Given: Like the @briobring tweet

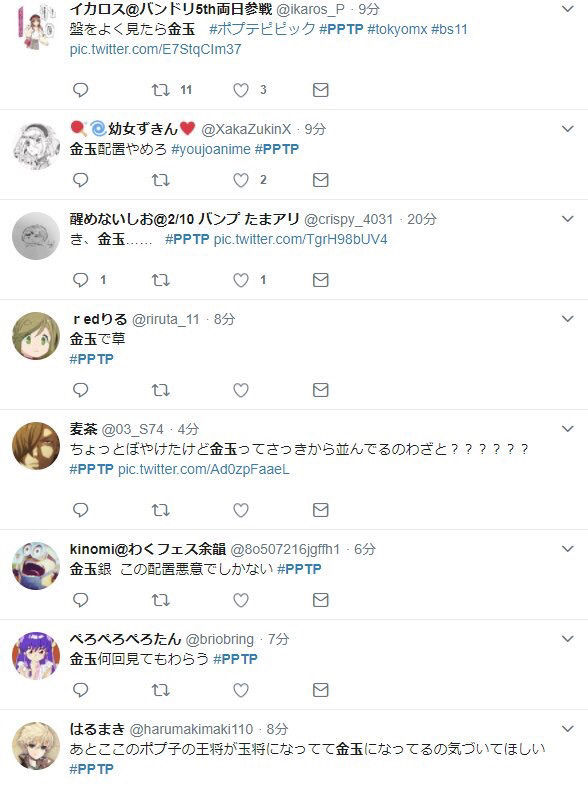Looking at the screenshot, I should coord(241,690).
